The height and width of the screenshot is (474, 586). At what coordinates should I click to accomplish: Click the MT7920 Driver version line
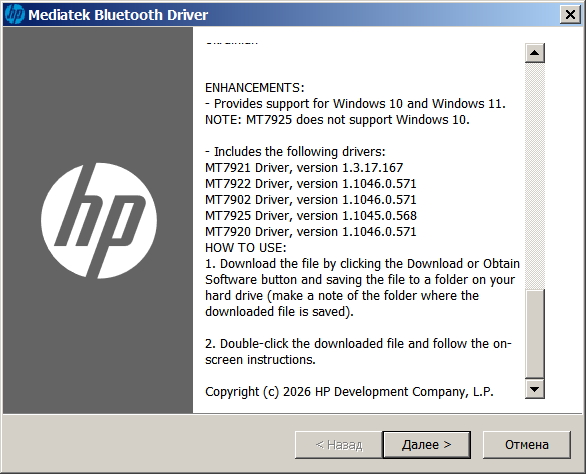tap(311, 232)
